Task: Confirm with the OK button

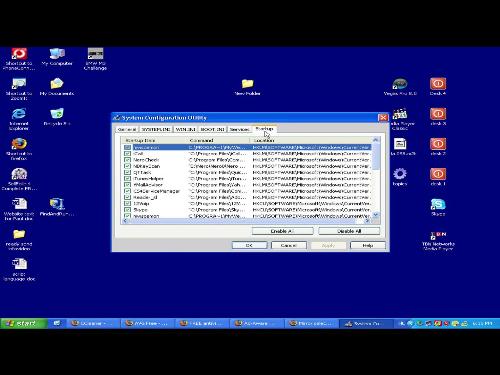Action: click(x=249, y=245)
